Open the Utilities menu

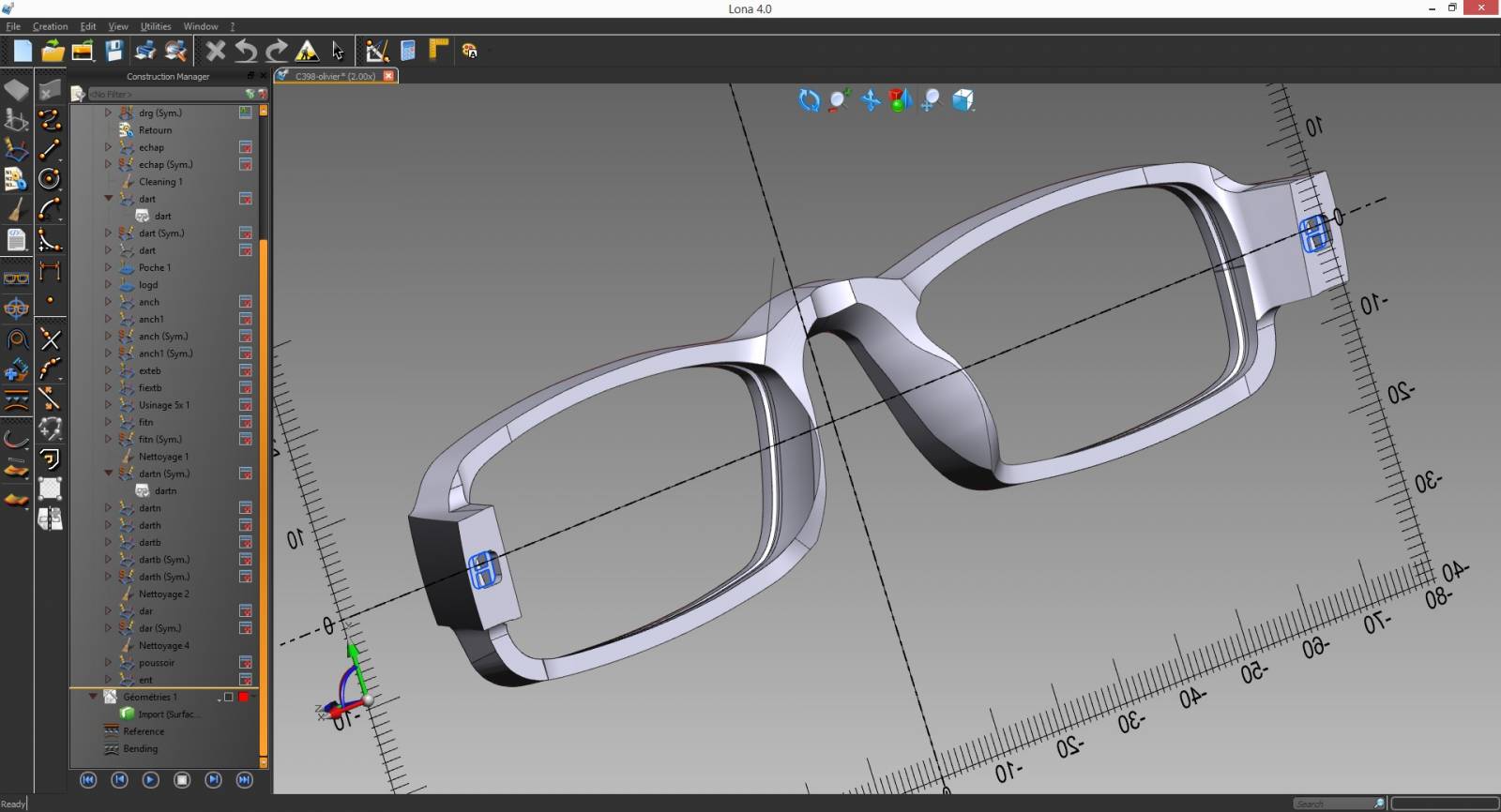(156, 26)
